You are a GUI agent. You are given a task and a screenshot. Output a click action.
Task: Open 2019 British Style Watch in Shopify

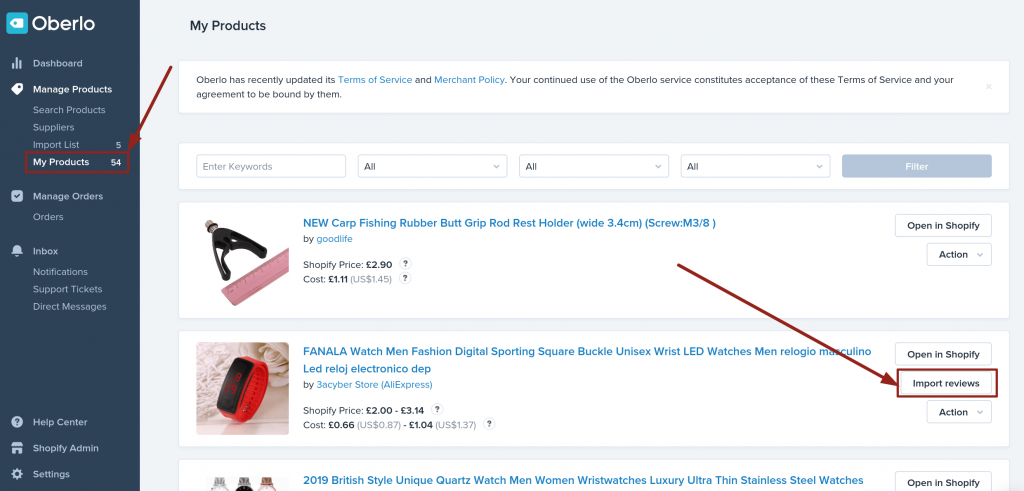943,482
